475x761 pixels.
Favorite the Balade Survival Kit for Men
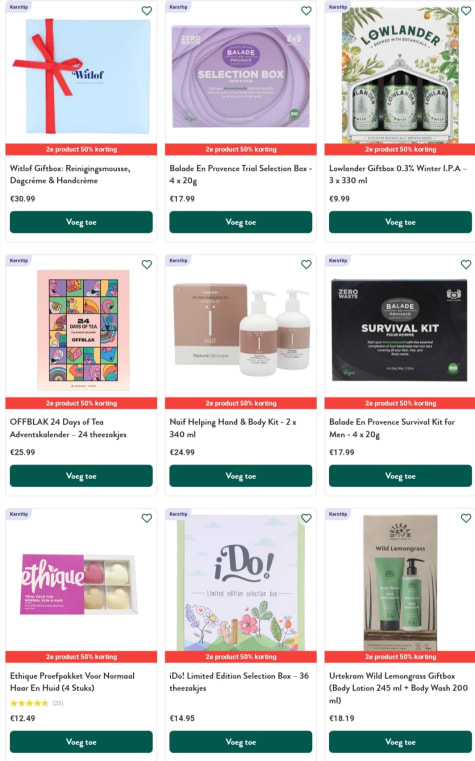pos(466,265)
